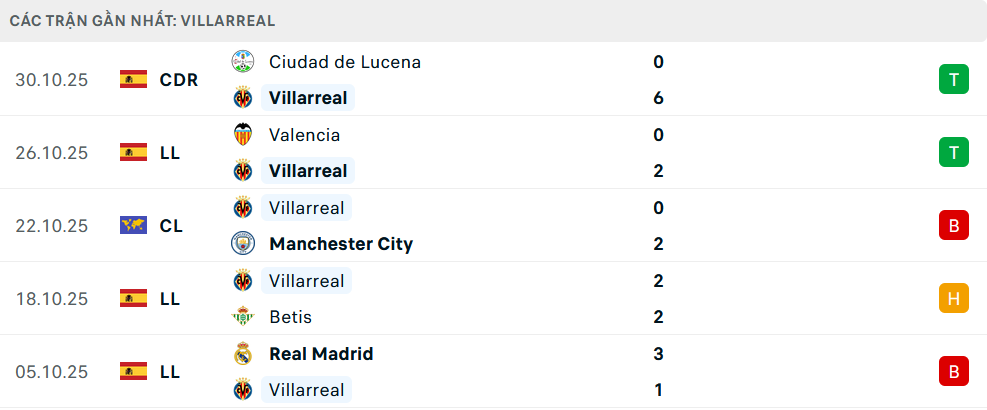This screenshot has width=987, height=410.
Task: Click red B badge for Real Madrid match
Action: [x=954, y=372]
